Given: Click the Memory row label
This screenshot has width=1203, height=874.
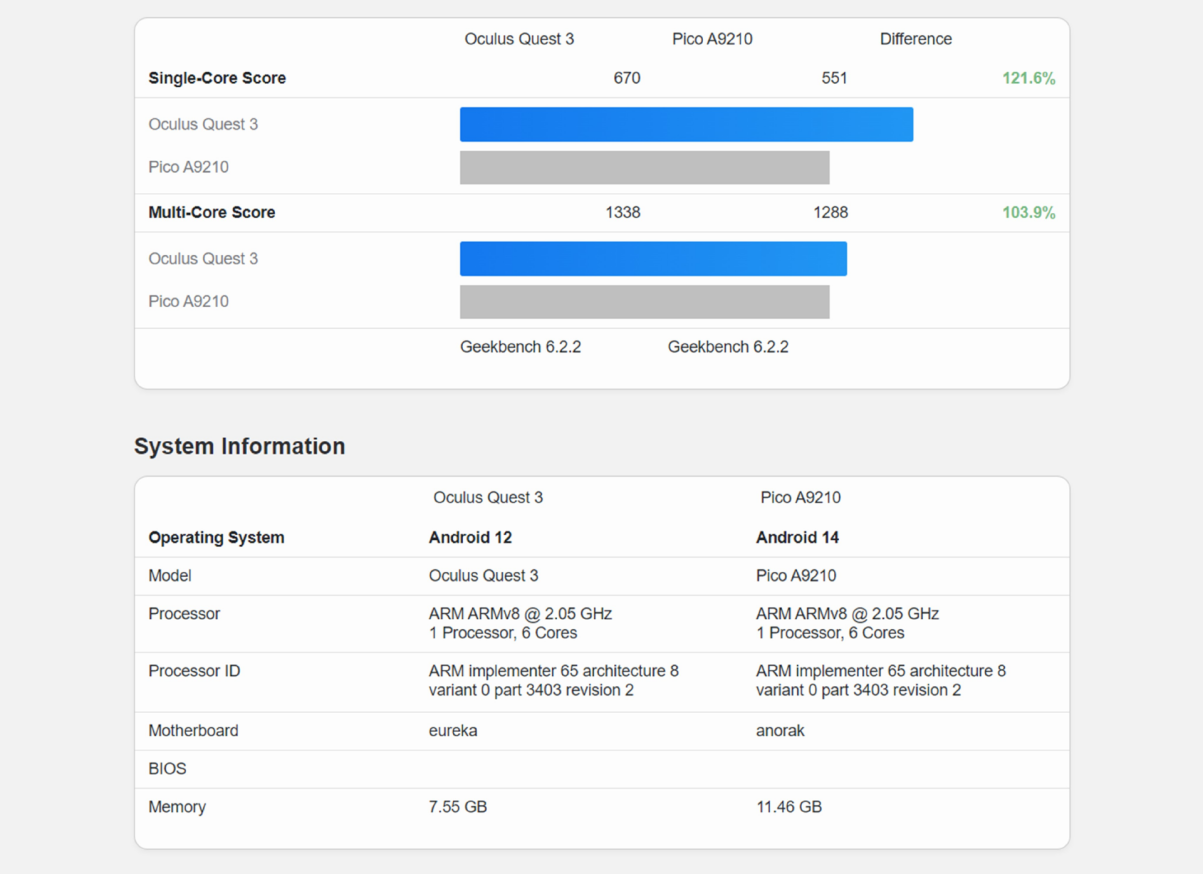Looking at the screenshot, I should (177, 806).
